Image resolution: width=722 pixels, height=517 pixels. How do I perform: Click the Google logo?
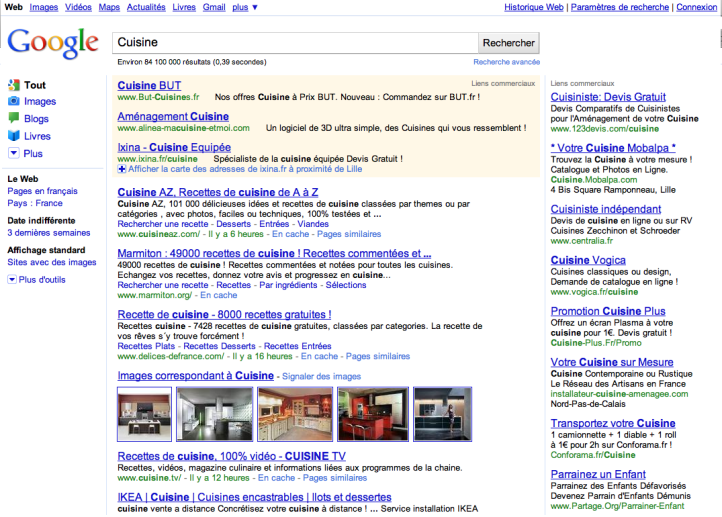click(52, 43)
